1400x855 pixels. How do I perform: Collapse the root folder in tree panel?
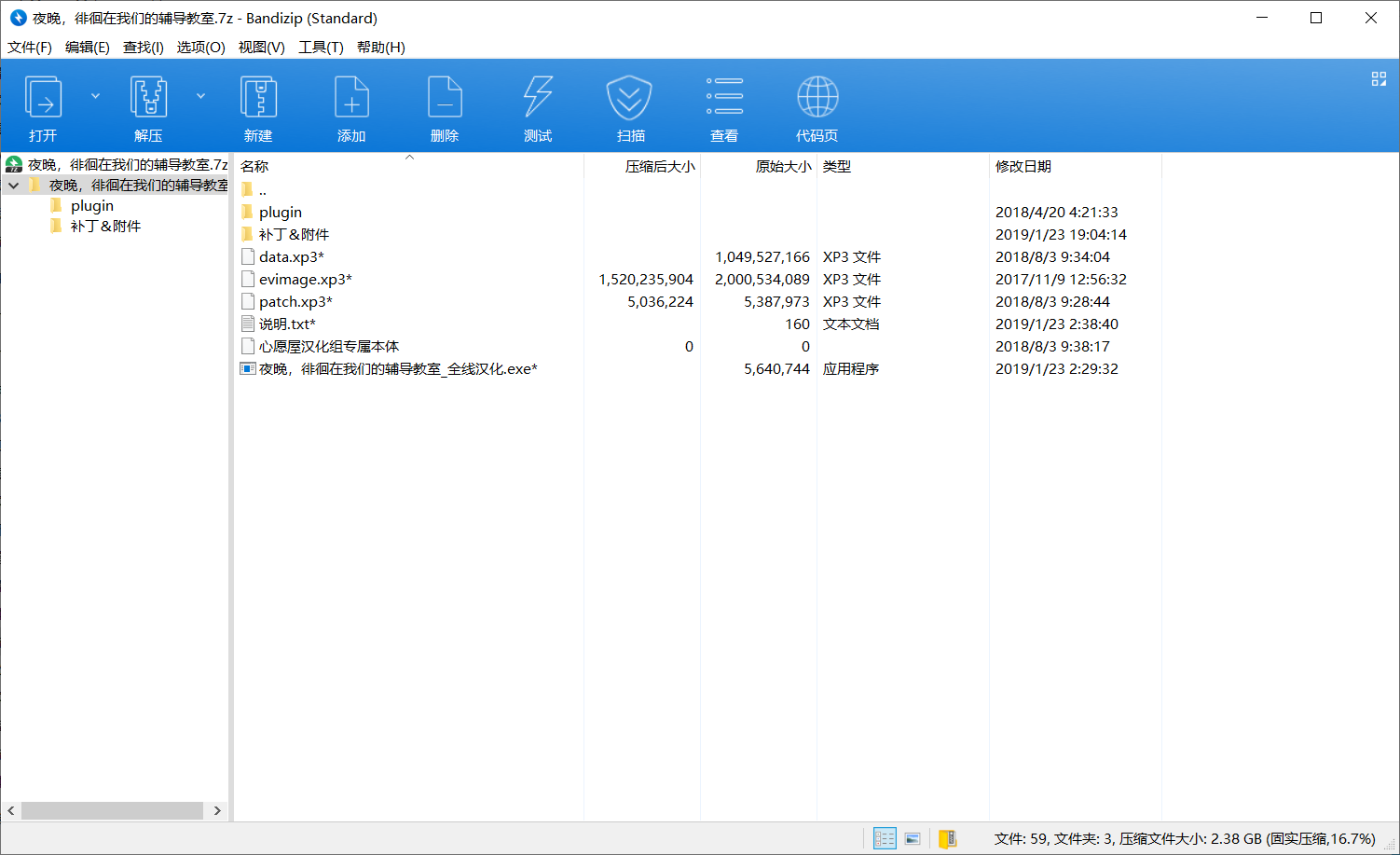click(x=14, y=186)
